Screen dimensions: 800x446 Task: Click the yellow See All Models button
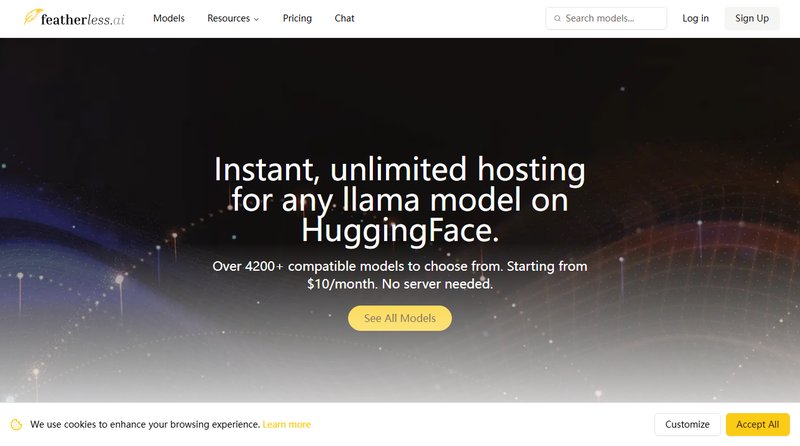coord(399,318)
